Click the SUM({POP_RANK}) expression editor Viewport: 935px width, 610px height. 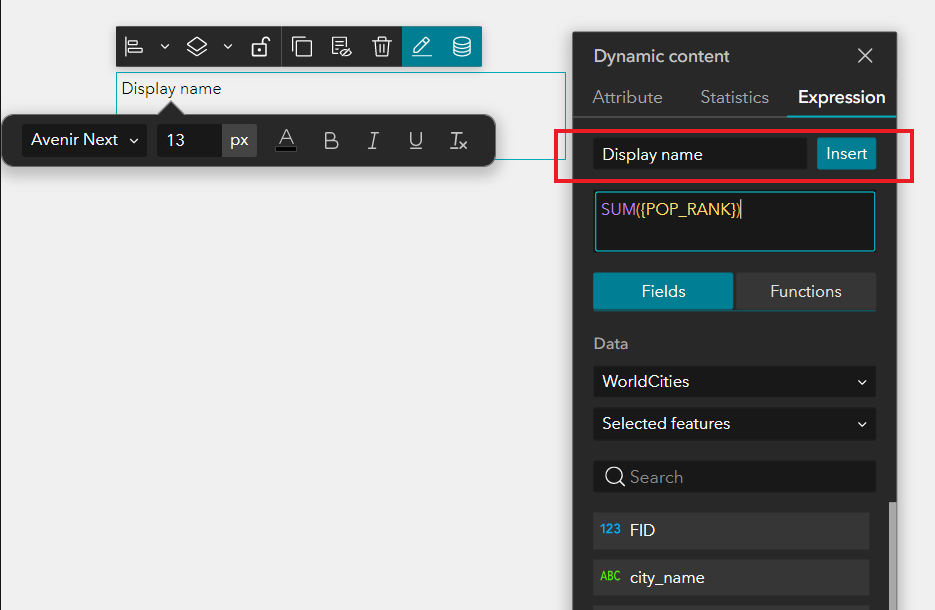click(x=735, y=221)
